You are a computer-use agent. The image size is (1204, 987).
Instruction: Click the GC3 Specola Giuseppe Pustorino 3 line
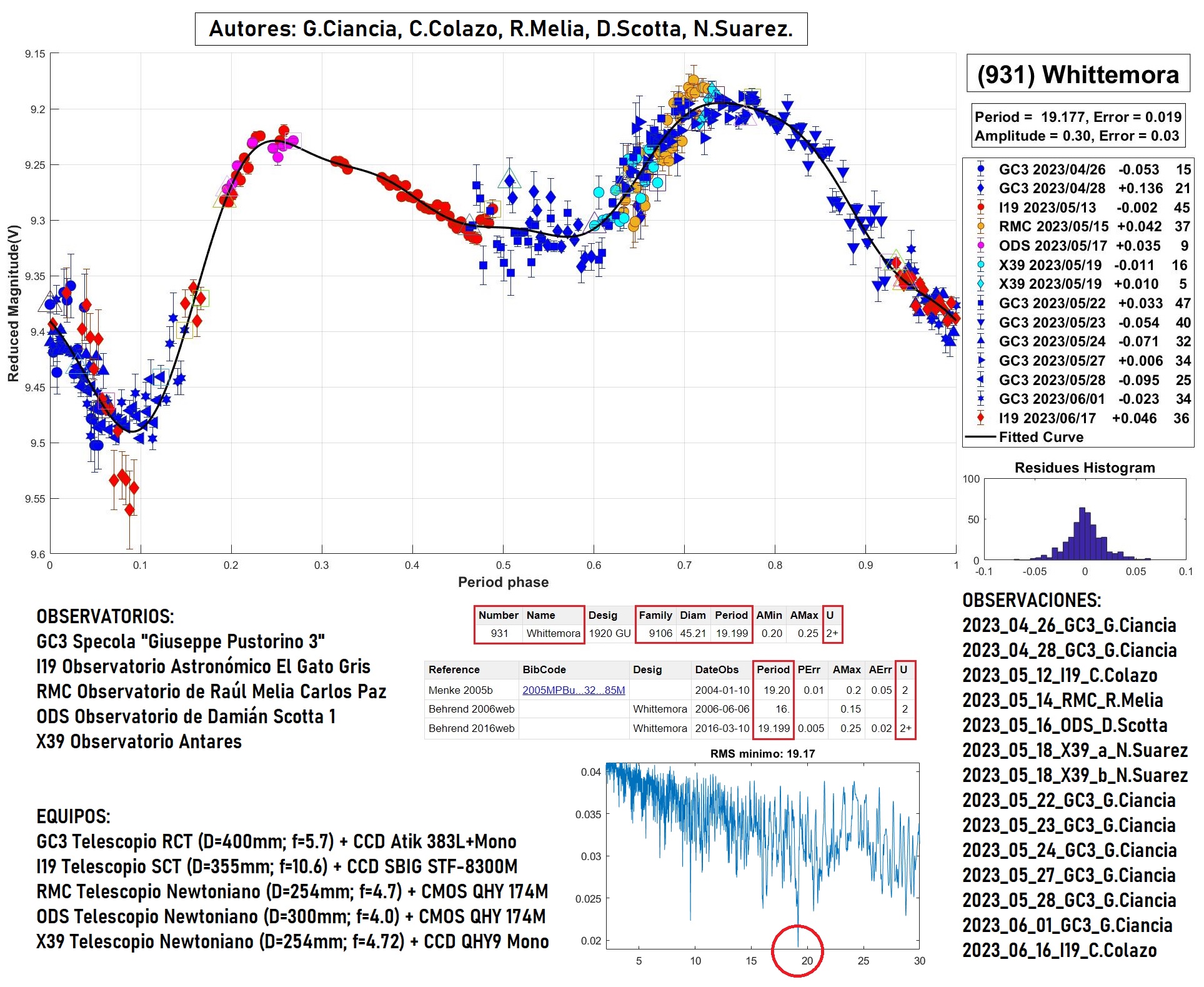click(x=181, y=641)
